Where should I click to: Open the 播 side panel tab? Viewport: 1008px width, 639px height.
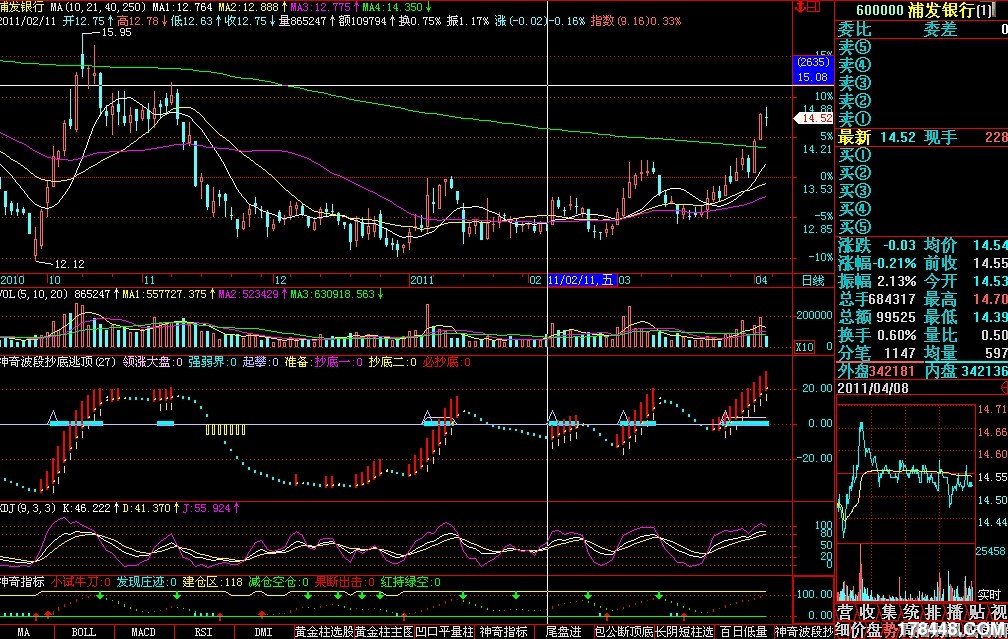[955, 612]
